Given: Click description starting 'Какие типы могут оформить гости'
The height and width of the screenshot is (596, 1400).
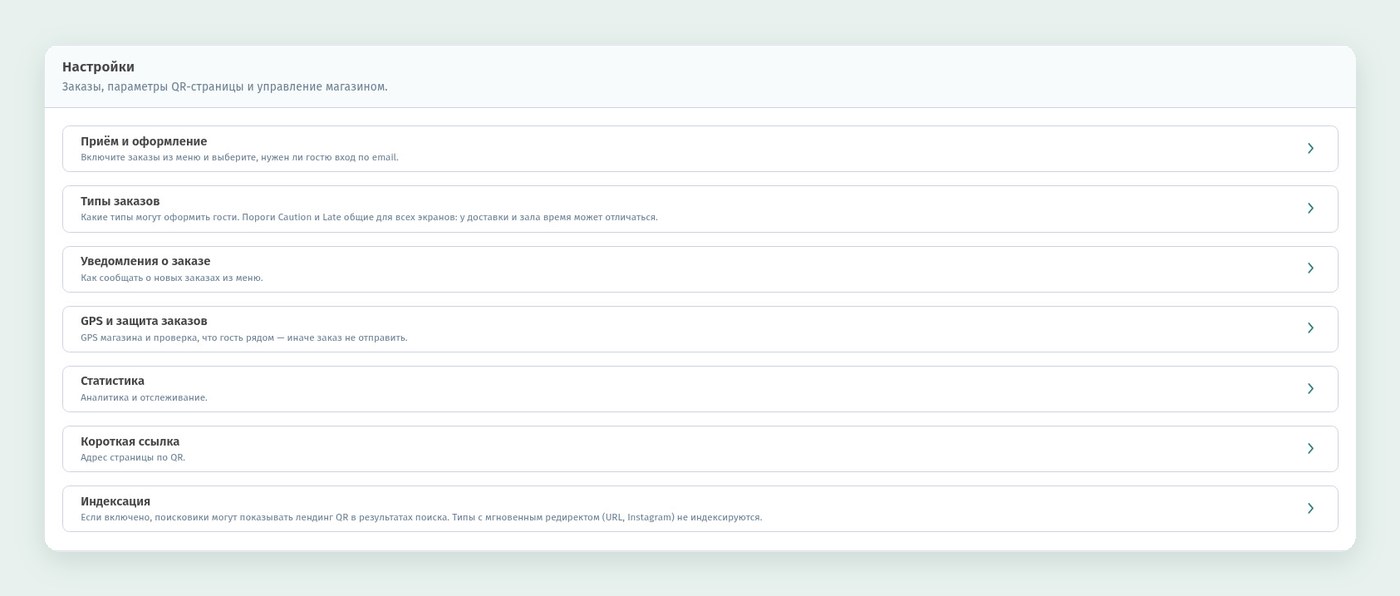Looking at the screenshot, I should pos(369,218).
